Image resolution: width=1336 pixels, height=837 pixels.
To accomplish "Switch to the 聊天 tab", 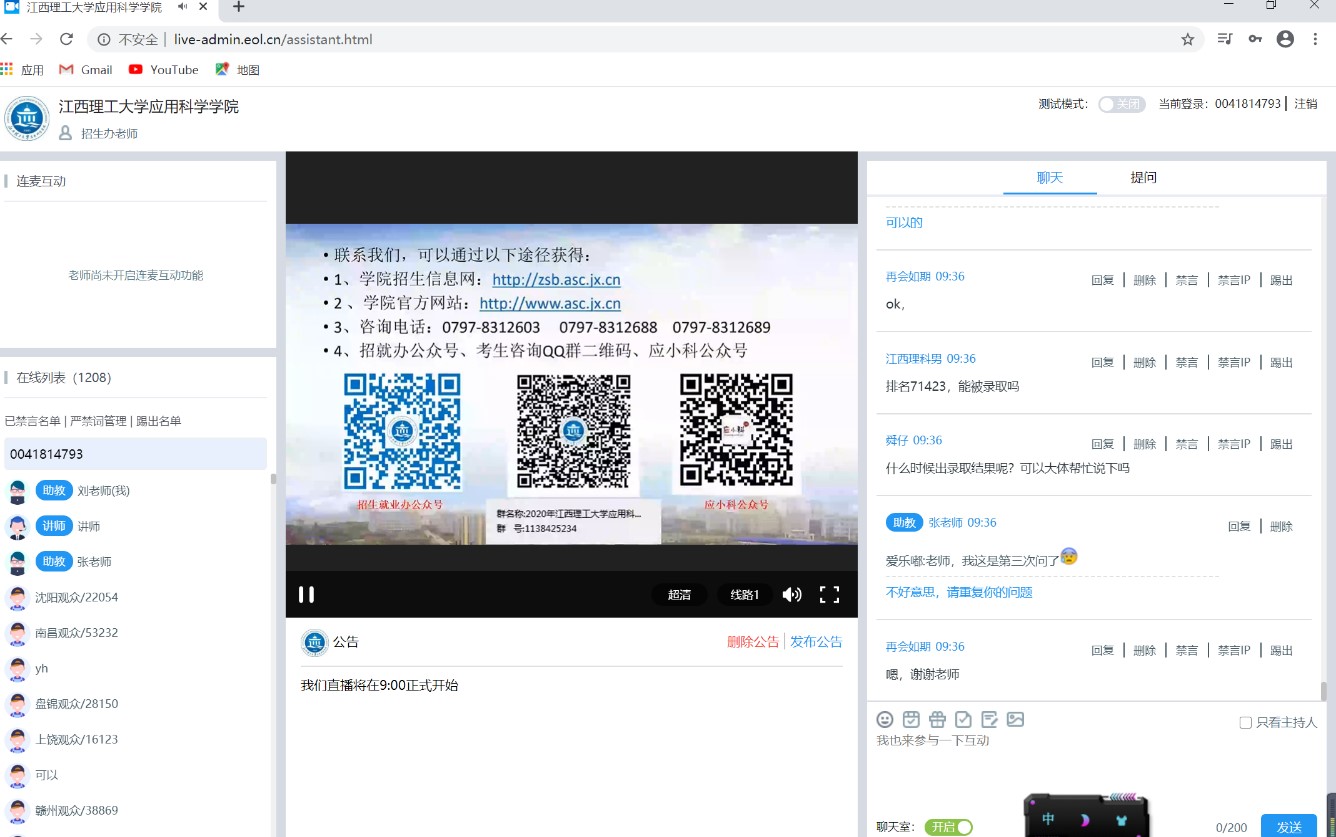I will click(1050, 177).
